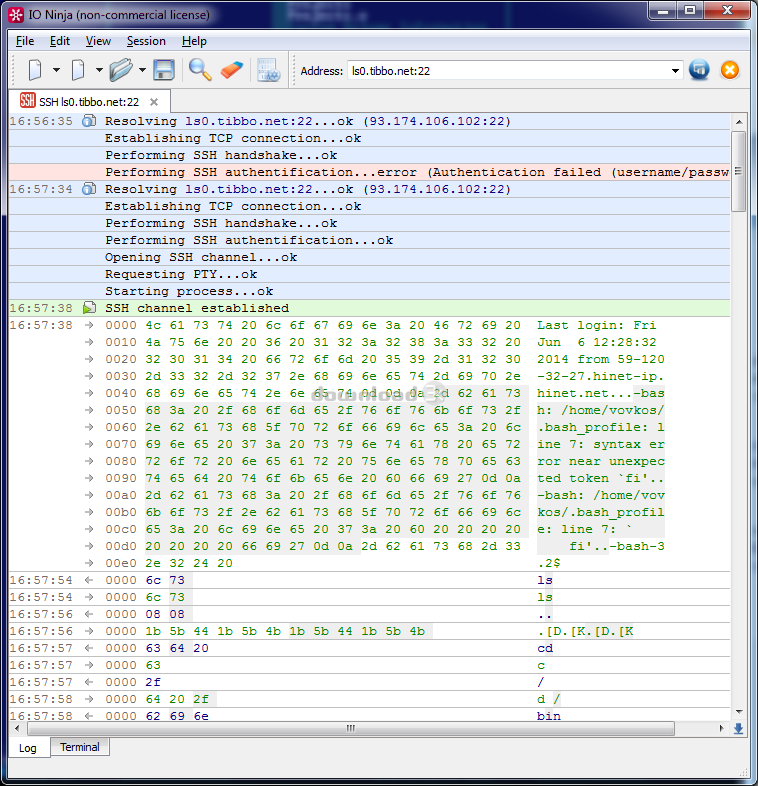Open the Help menu
The image size is (758, 786).
click(194, 41)
